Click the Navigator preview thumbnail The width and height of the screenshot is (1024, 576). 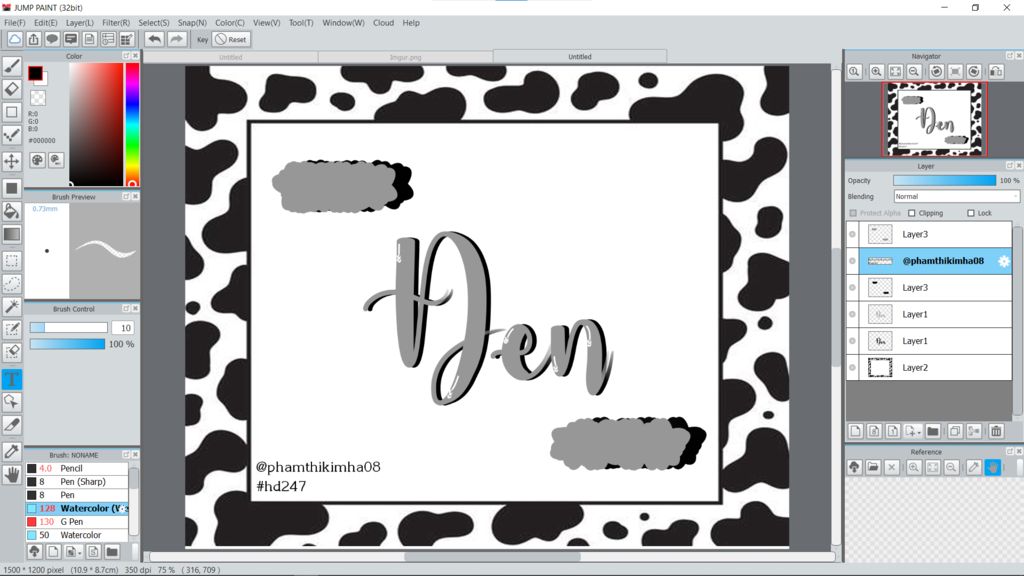pyautogui.click(x=935, y=119)
